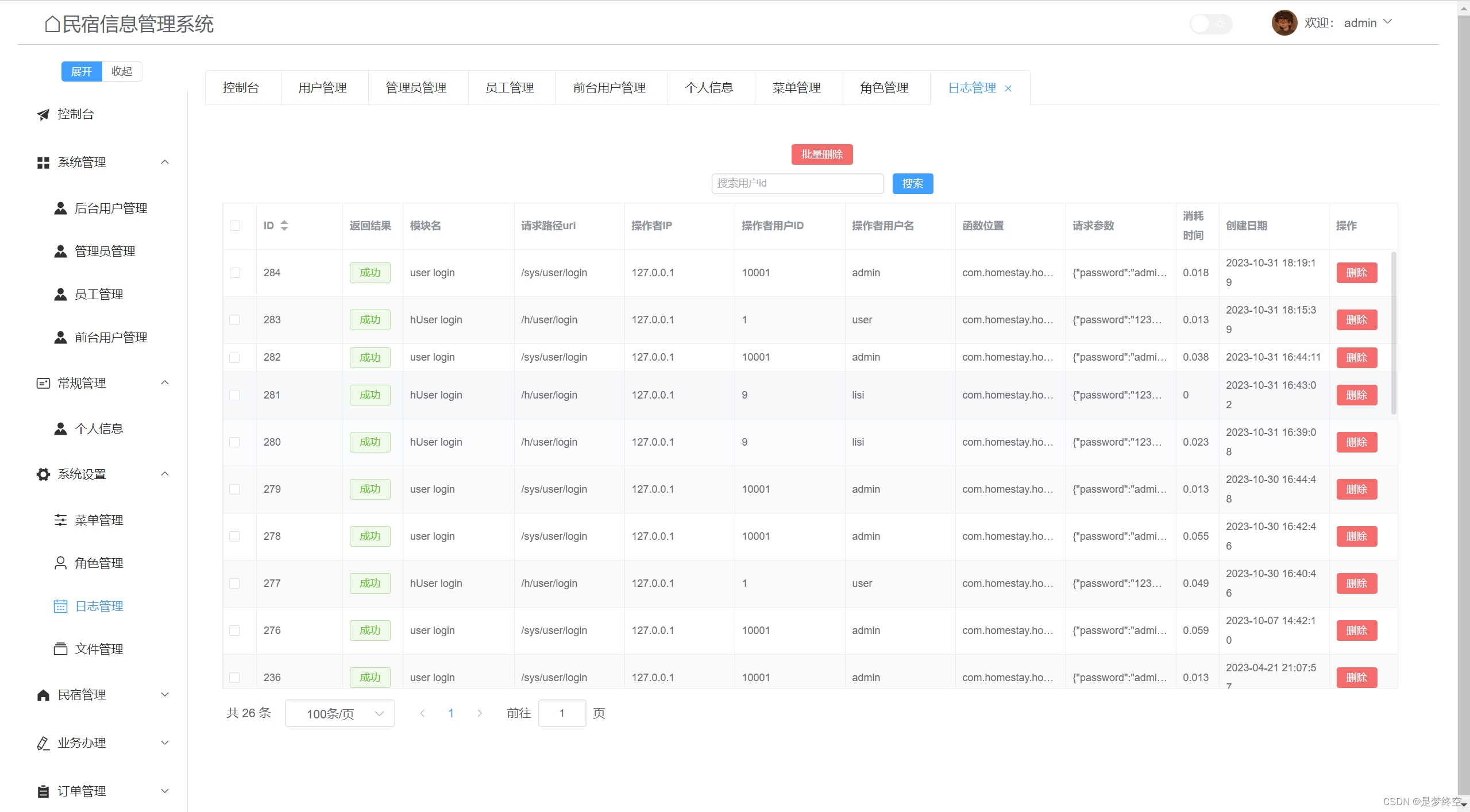Click the user icon for 个人信息 in sidebar
1470x812 pixels.
[60, 429]
